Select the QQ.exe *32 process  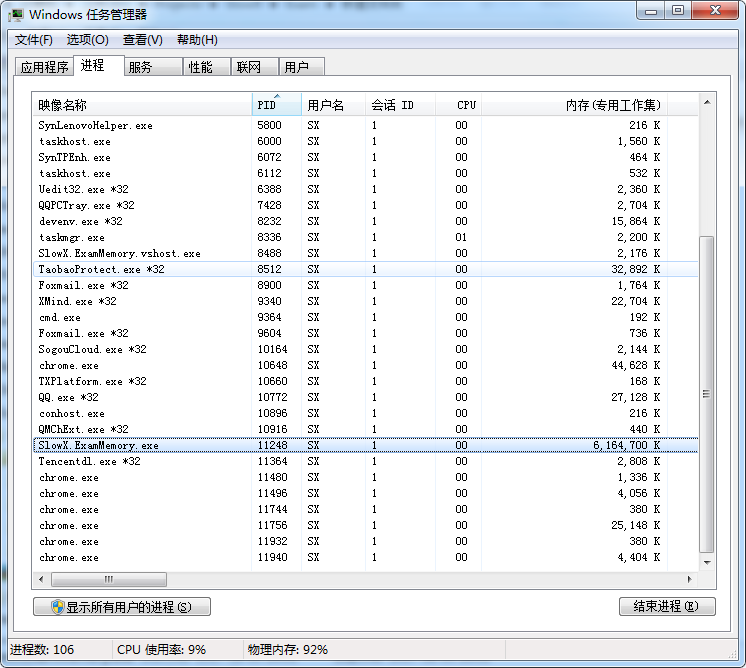tap(365, 397)
